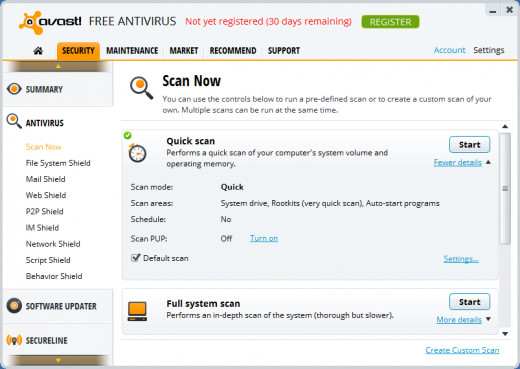Click the avast! logo
This screenshot has width=520, height=369.
click(x=50, y=22)
